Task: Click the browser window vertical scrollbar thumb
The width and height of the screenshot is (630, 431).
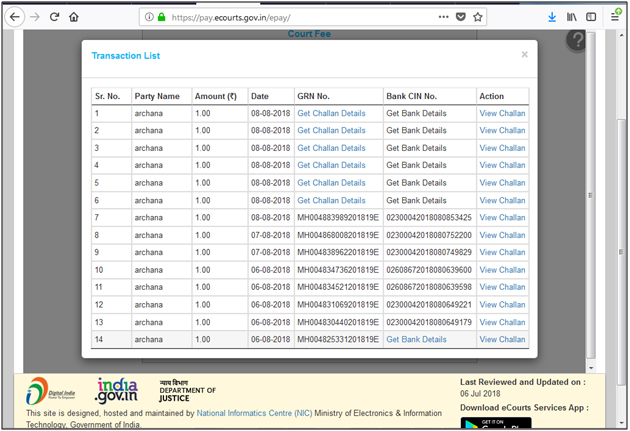Action: pos(622,253)
